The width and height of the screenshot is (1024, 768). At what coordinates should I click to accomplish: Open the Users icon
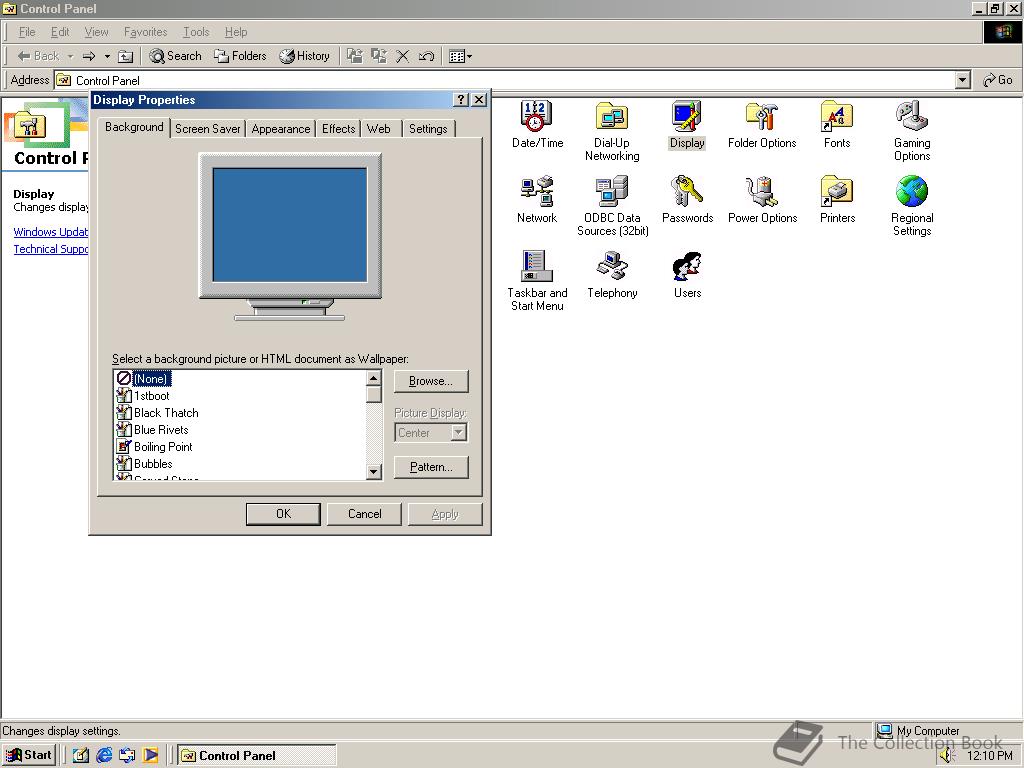pyautogui.click(x=687, y=274)
